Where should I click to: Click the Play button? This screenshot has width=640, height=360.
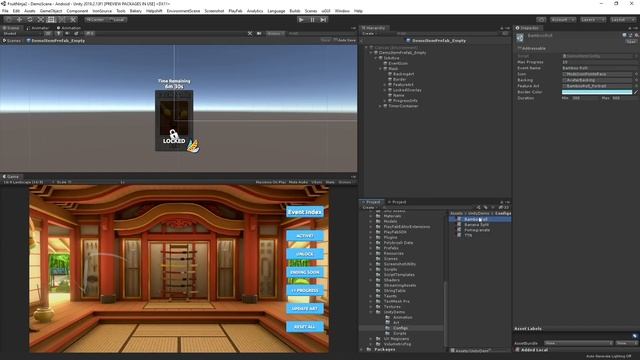301,20
